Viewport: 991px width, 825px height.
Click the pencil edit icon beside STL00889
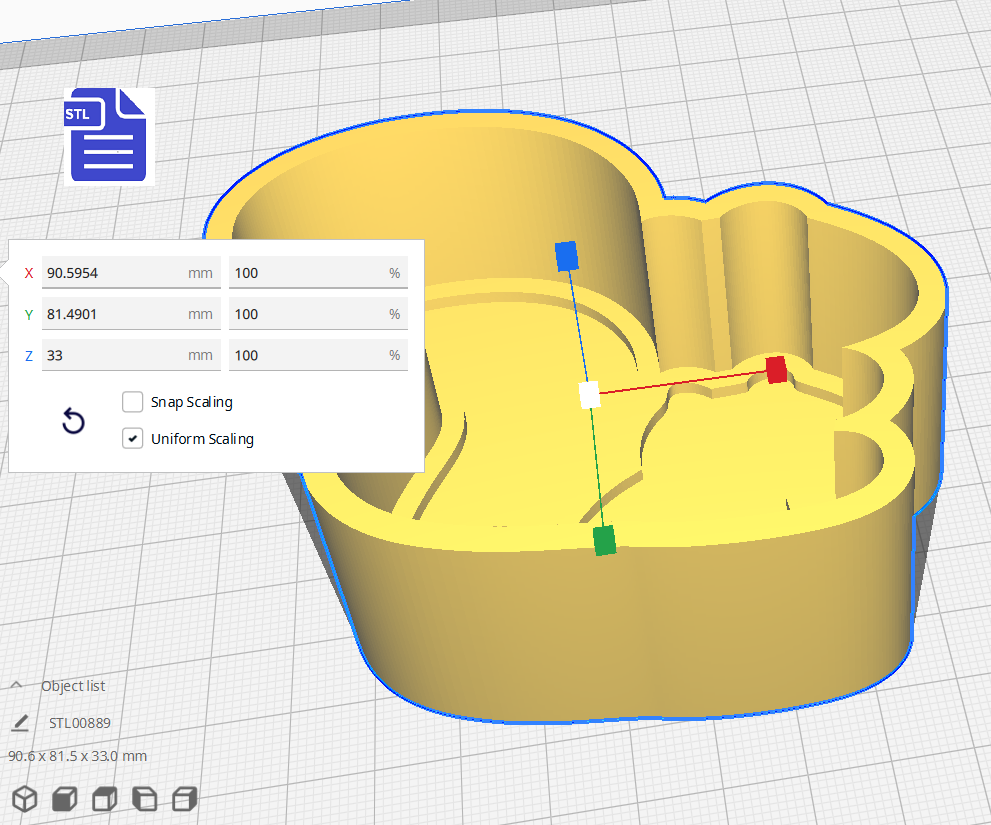pos(20,723)
